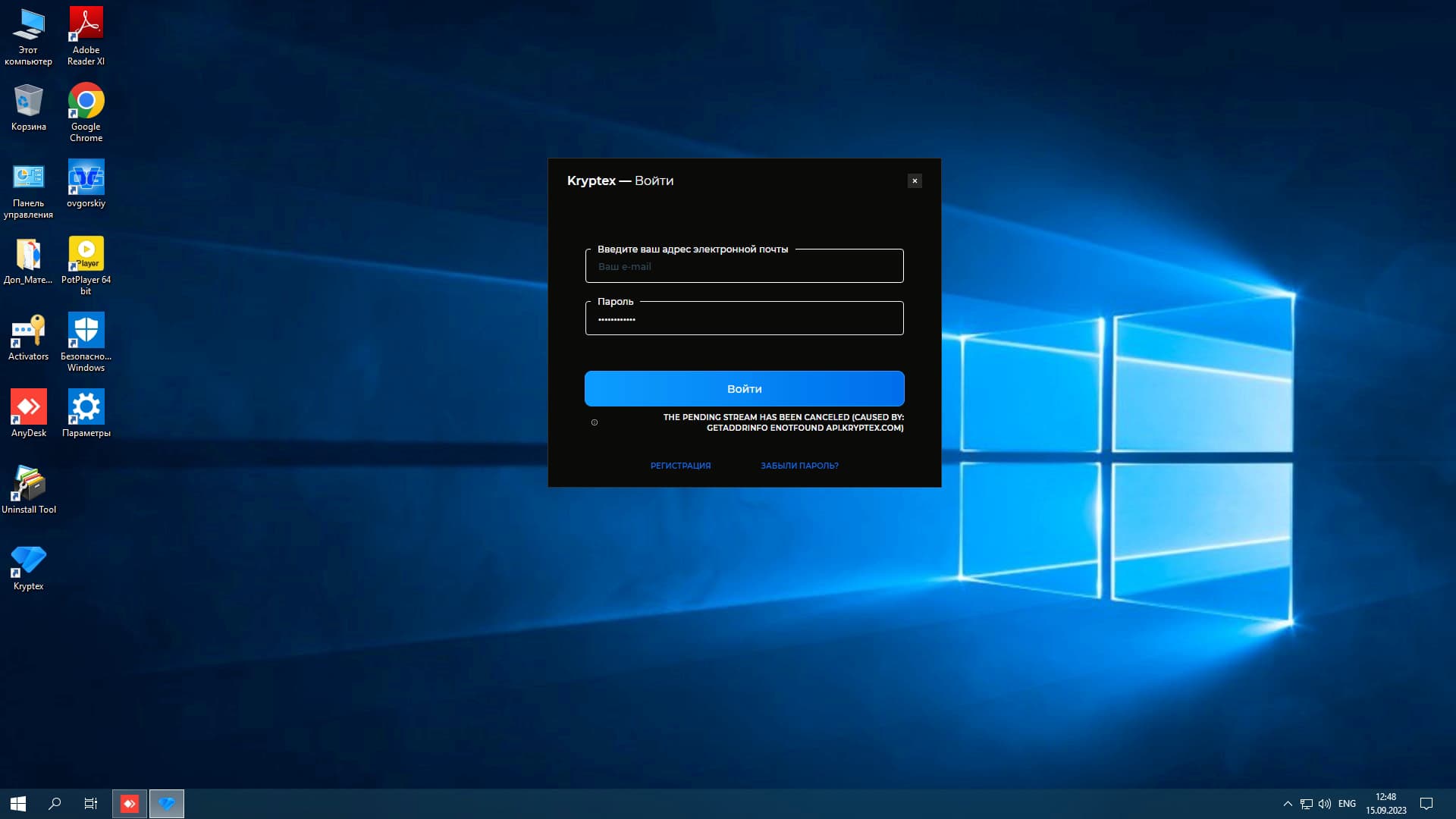Switch to Kryptex in the taskbar

coord(167,804)
